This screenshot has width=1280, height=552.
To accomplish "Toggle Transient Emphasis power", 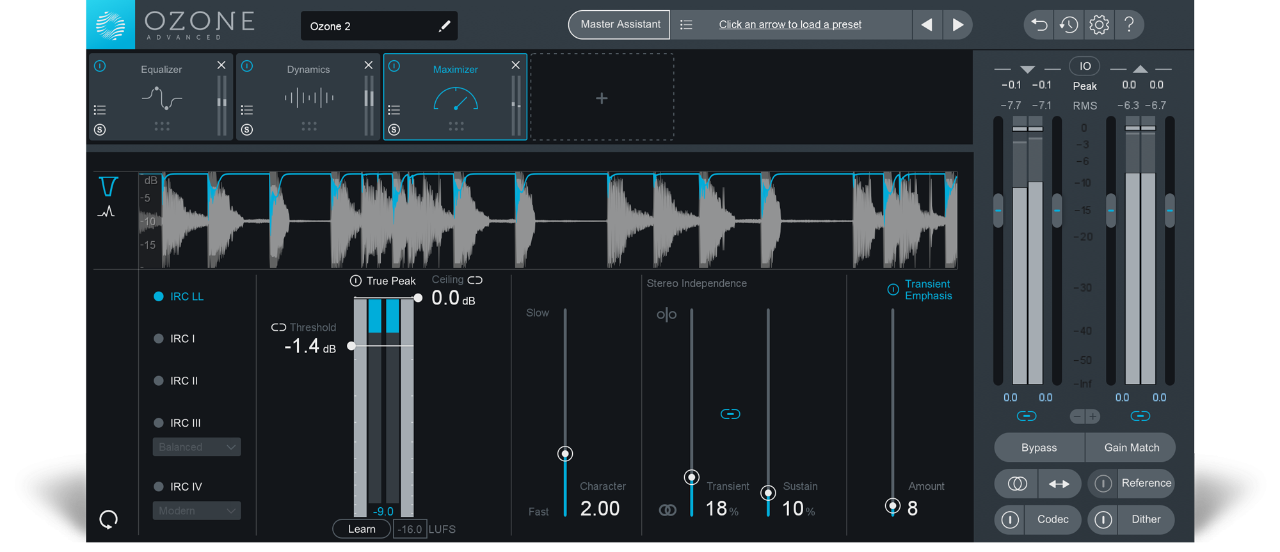I will coord(893,290).
